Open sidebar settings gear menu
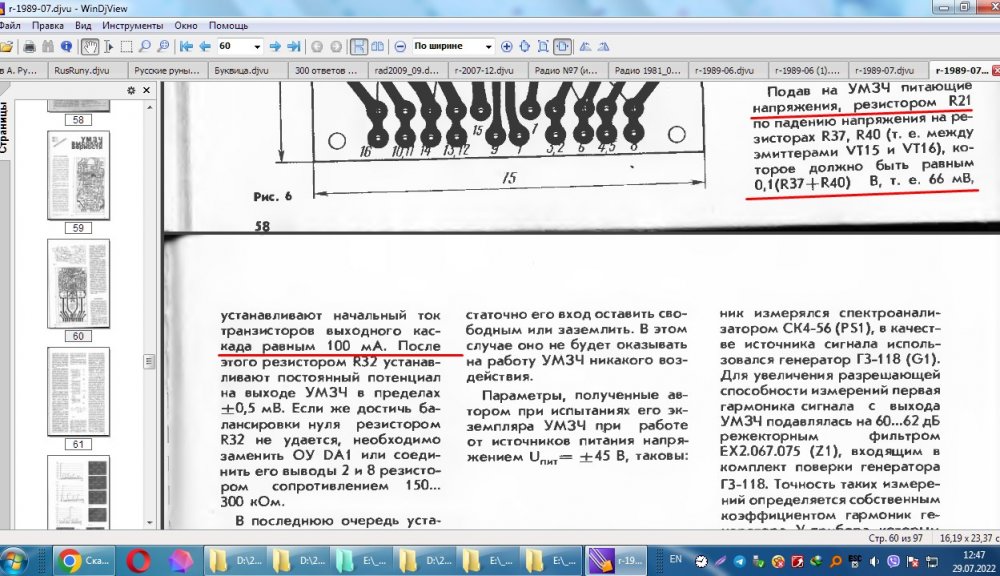The height and width of the screenshot is (576, 1000). pos(131,90)
